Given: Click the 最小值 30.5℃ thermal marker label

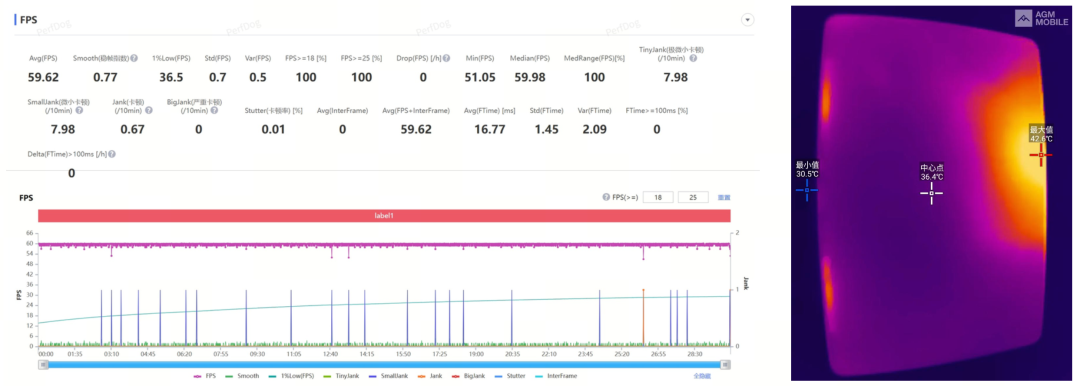Looking at the screenshot, I should [807, 170].
